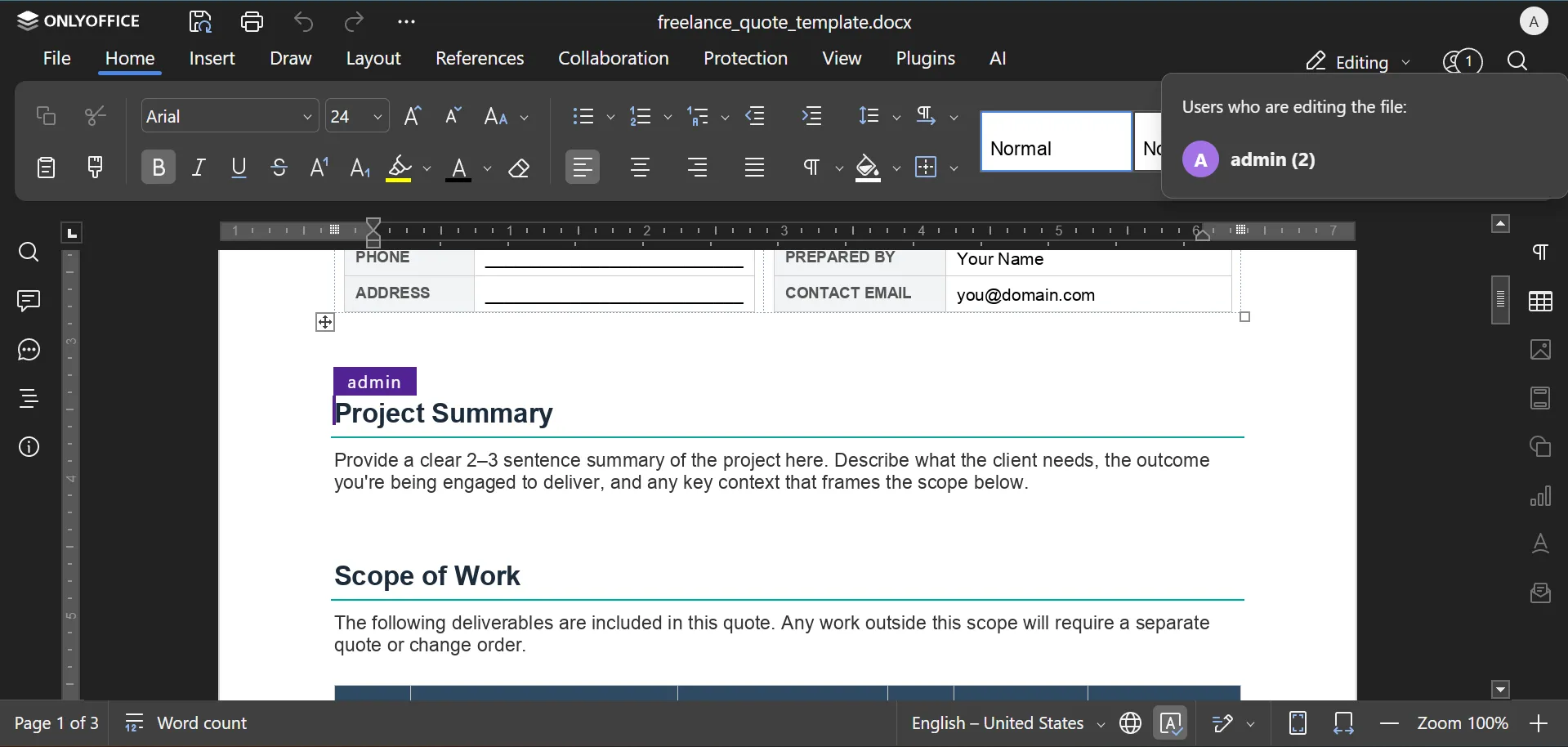
Task: Toggle Superscript formatting
Action: (x=319, y=168)
